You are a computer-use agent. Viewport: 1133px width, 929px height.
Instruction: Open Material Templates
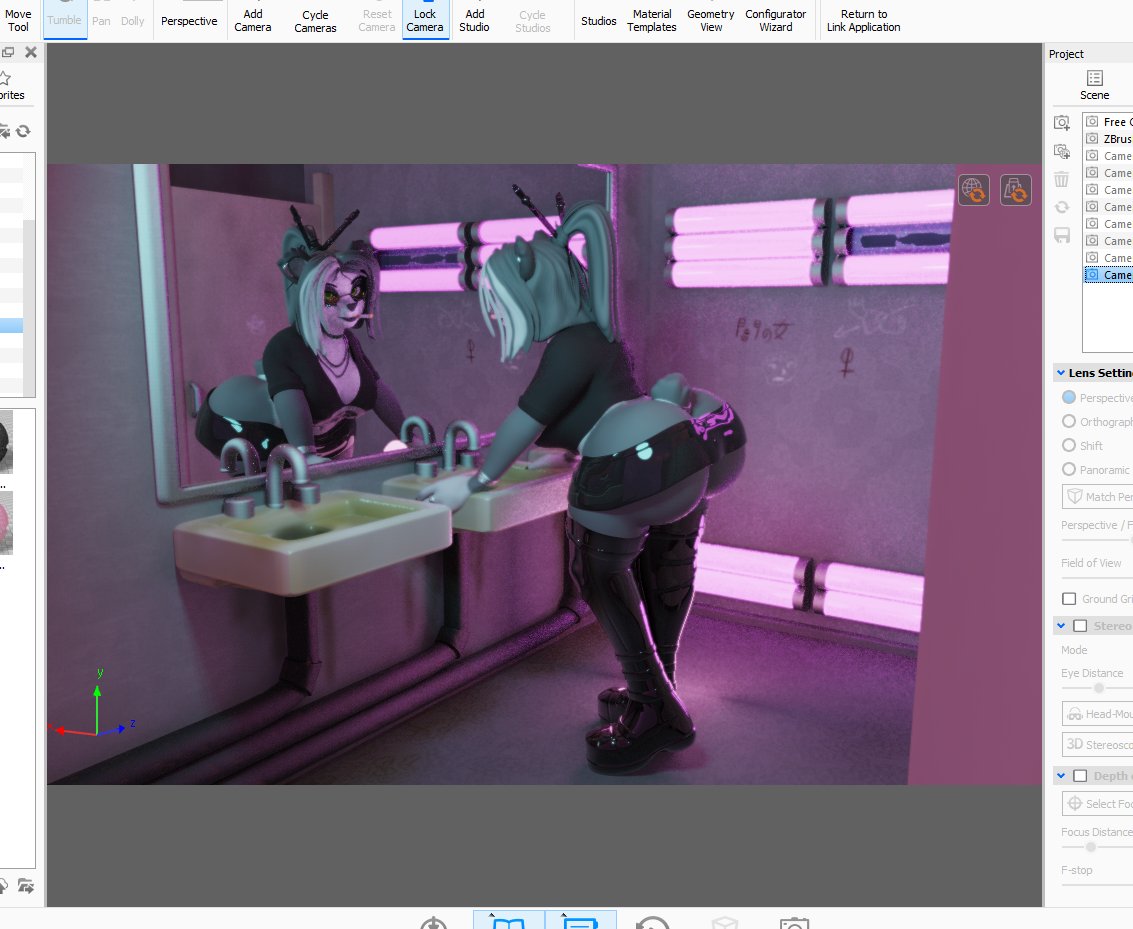point(651,20)
